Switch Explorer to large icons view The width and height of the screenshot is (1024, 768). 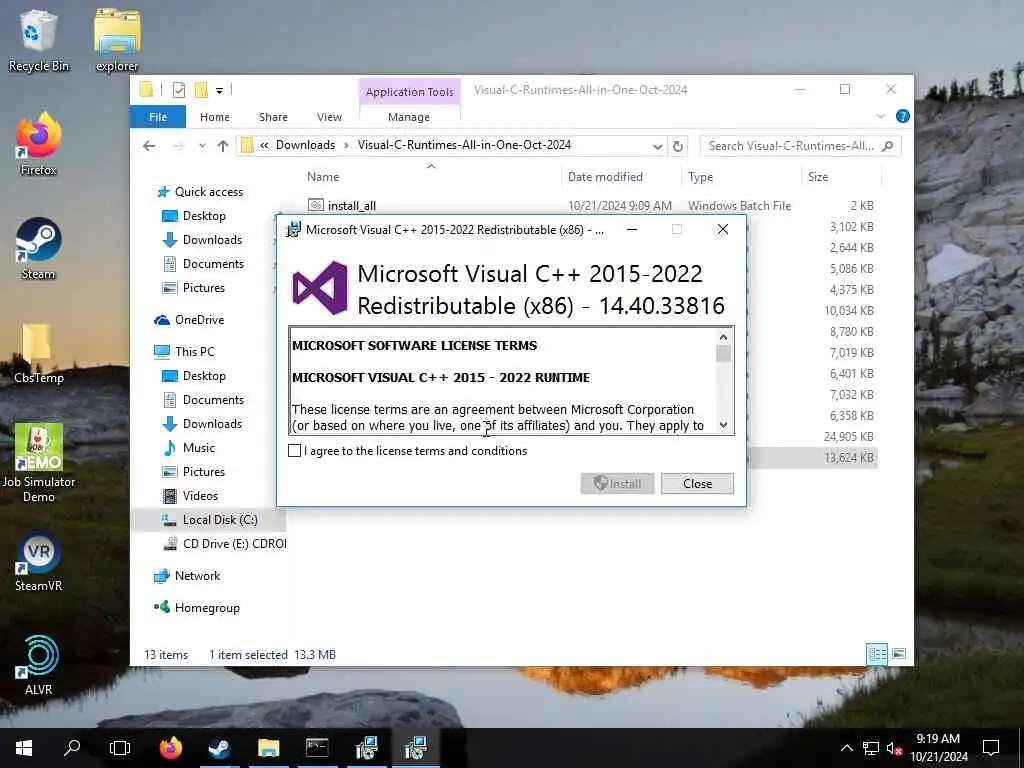(x=899, y=654)
